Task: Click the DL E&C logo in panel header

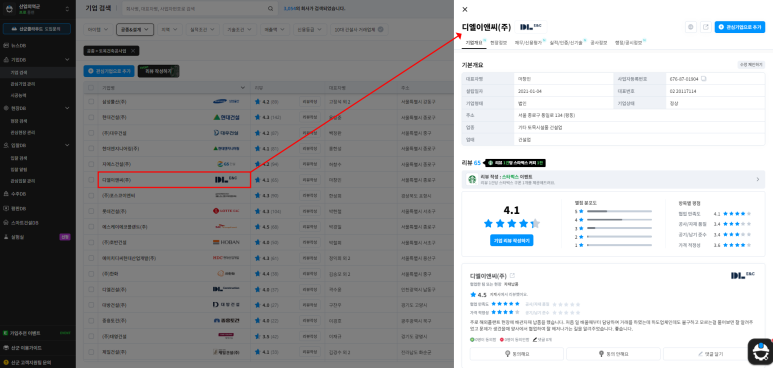Action: pyautogui.click(x=531, y=27)
